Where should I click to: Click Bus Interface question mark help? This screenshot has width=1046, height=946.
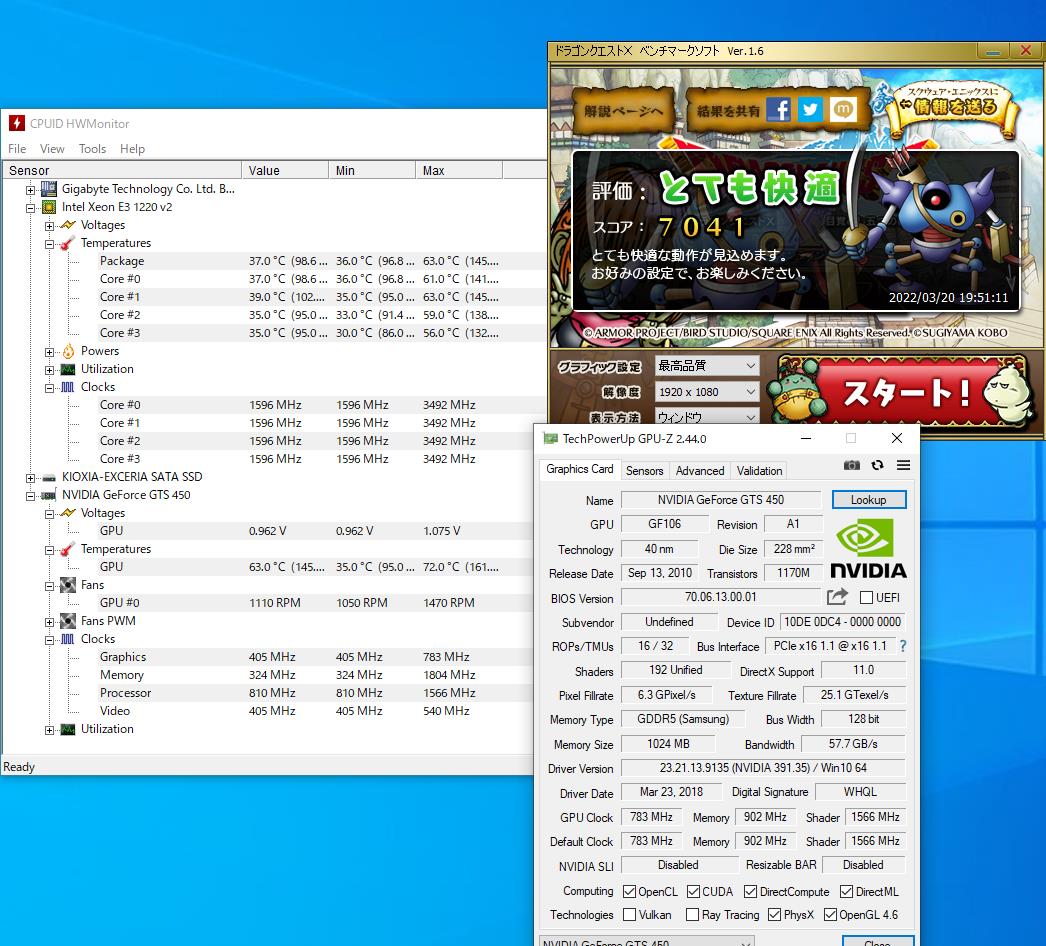(903, 646)
